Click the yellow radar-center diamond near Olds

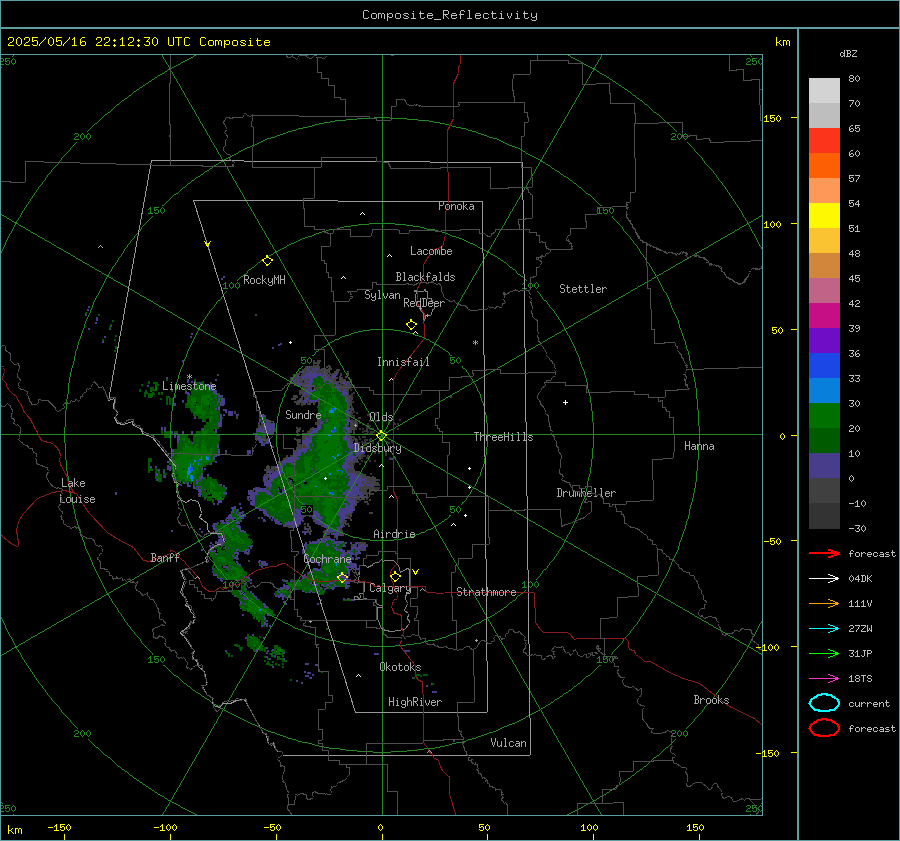pos(381,436)
